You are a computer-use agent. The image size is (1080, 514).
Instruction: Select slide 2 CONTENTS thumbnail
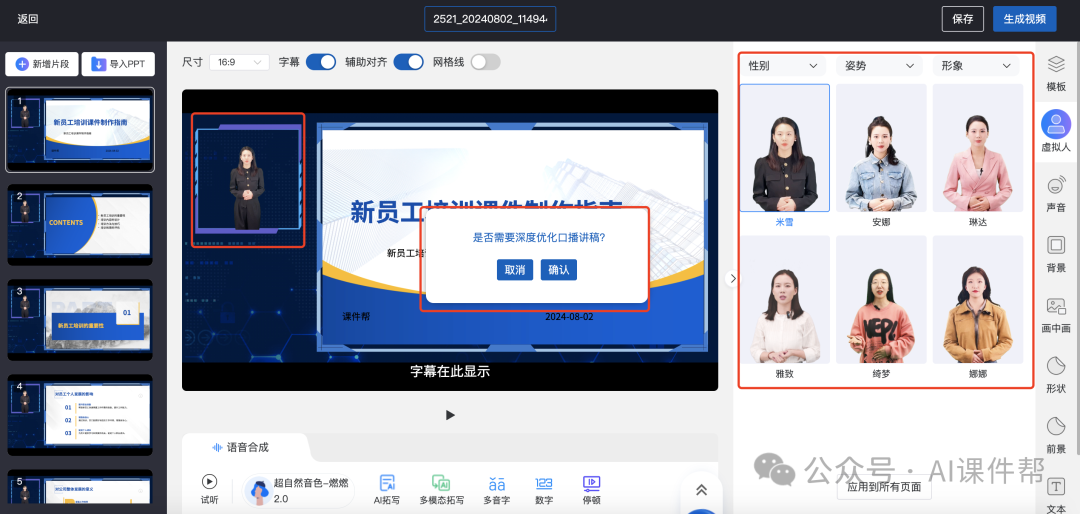pyautogui.click(x=81, y=225)
